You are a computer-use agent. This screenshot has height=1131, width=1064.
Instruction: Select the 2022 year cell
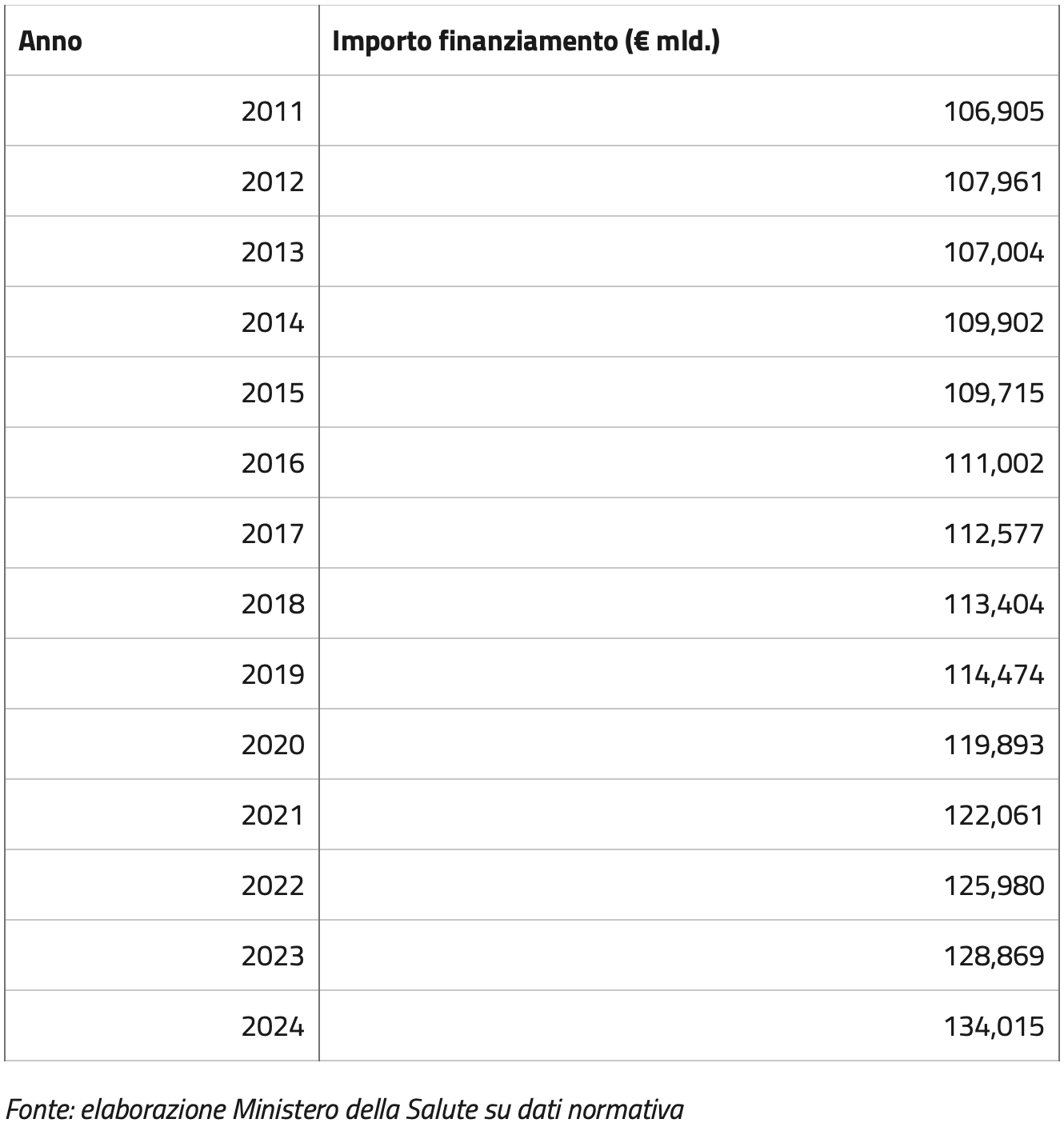pos(273,885)
